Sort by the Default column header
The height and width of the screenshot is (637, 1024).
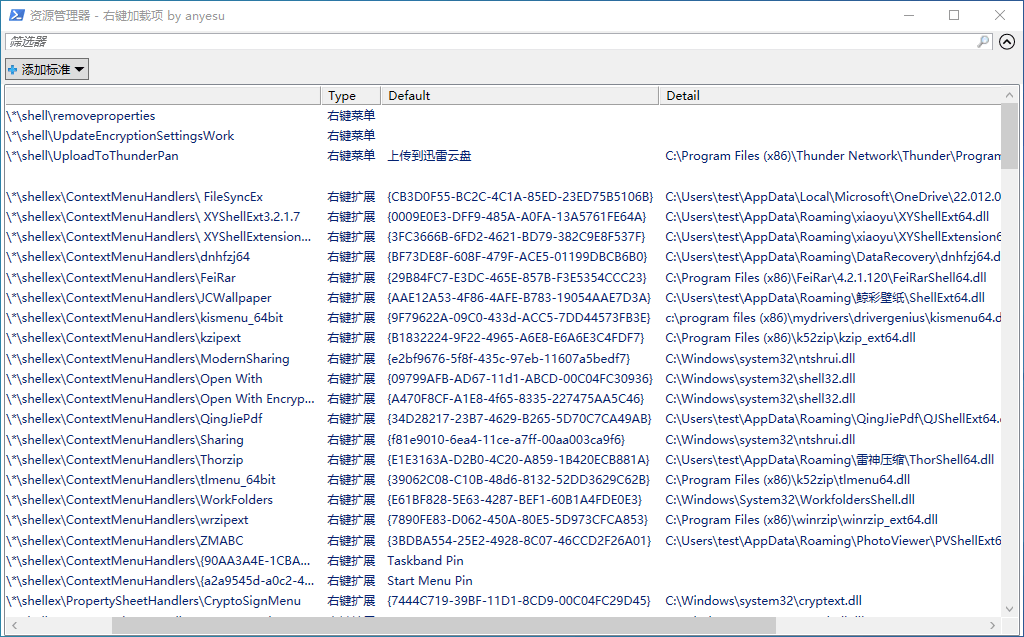[520, 95]
